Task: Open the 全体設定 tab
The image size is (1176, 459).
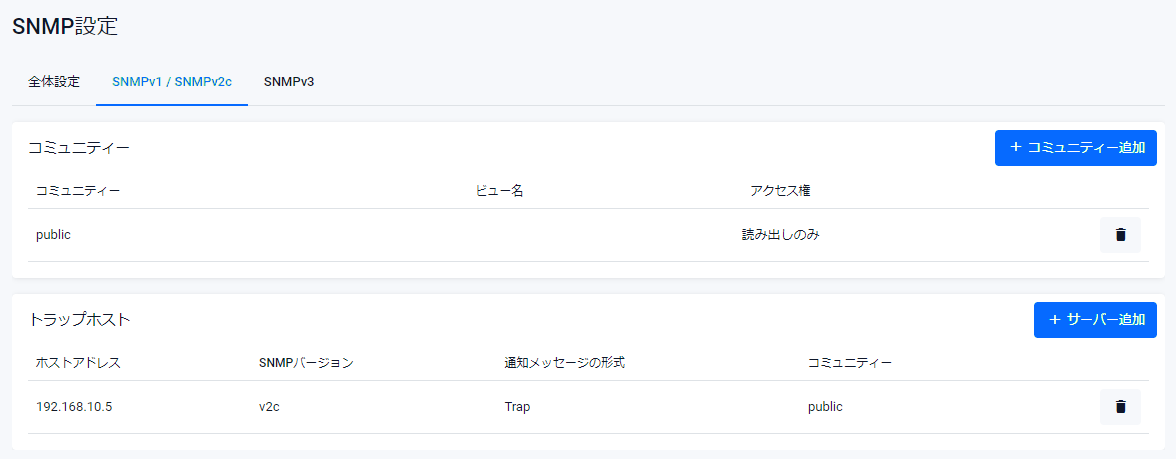Action: tap(54, 82)
